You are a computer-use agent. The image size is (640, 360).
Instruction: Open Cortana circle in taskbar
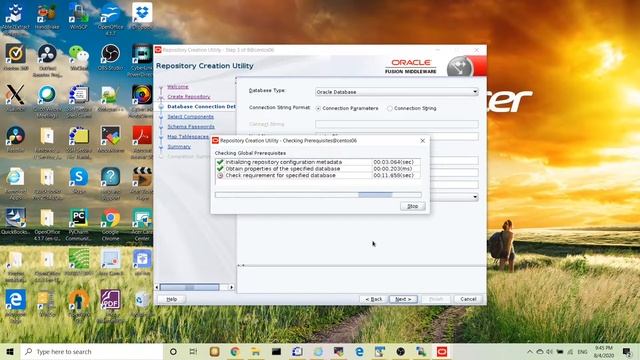pyautogui.click(x=173, y=351)
